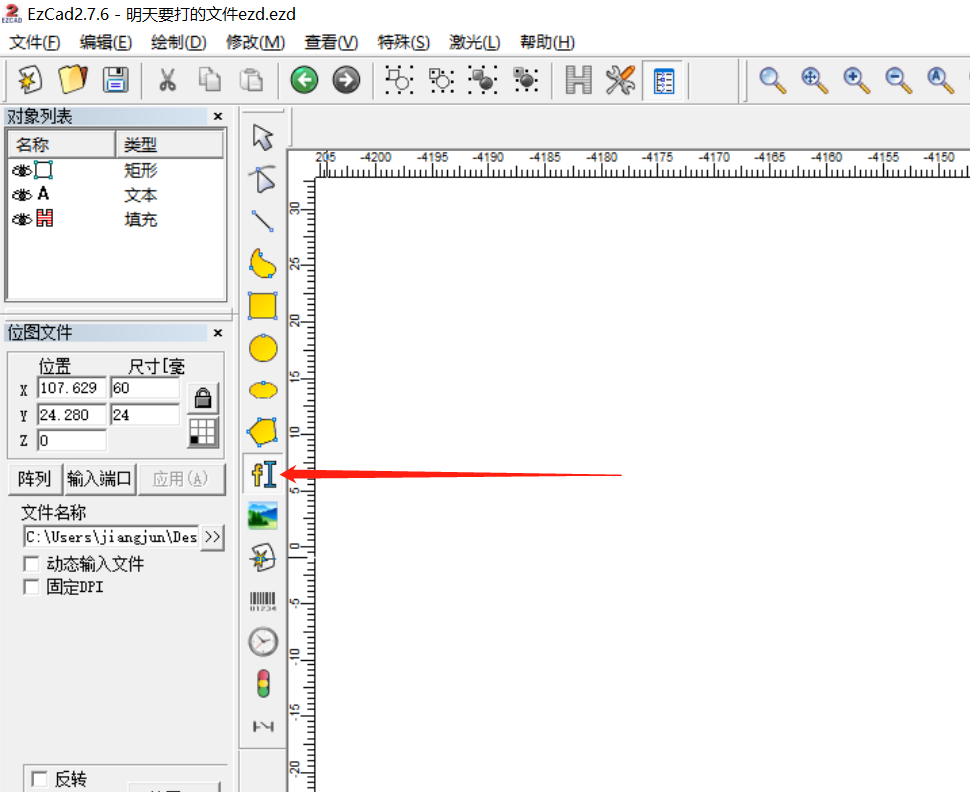Viewport: 970px width, 792px height.
Task: Undo with the green left arrow
Action: (x=304, y=80)
